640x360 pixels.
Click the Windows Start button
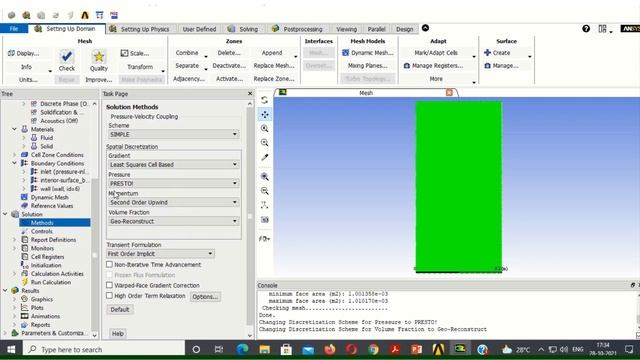pyautogui.click(x=11, y=349)
